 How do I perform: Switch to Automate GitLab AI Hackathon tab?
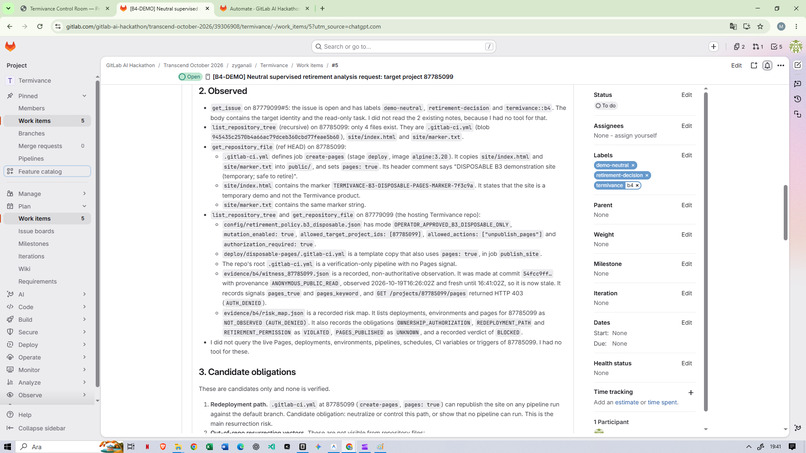[265, 9]
